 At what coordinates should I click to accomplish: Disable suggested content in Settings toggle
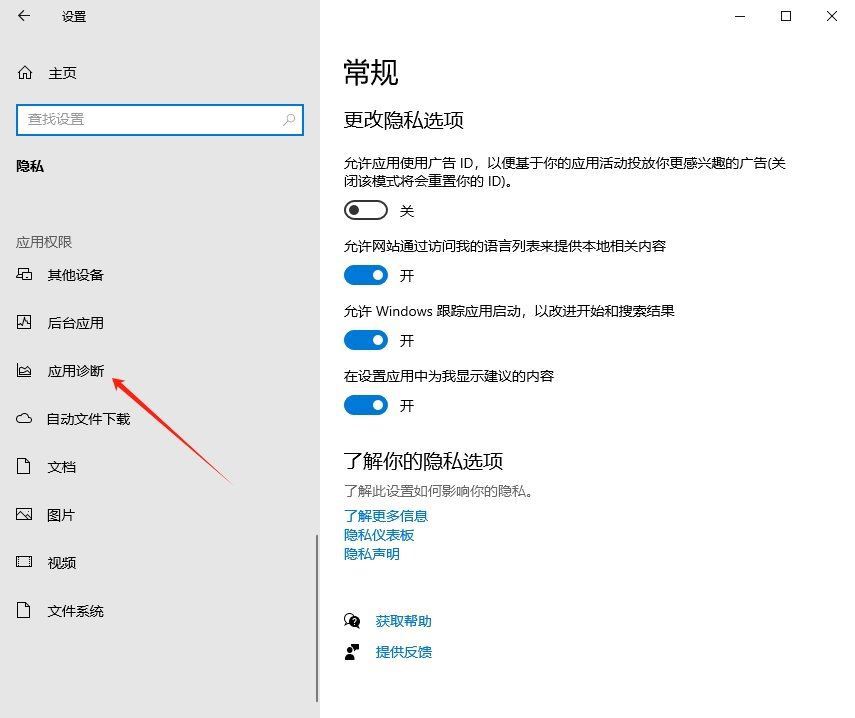point(365,405)
